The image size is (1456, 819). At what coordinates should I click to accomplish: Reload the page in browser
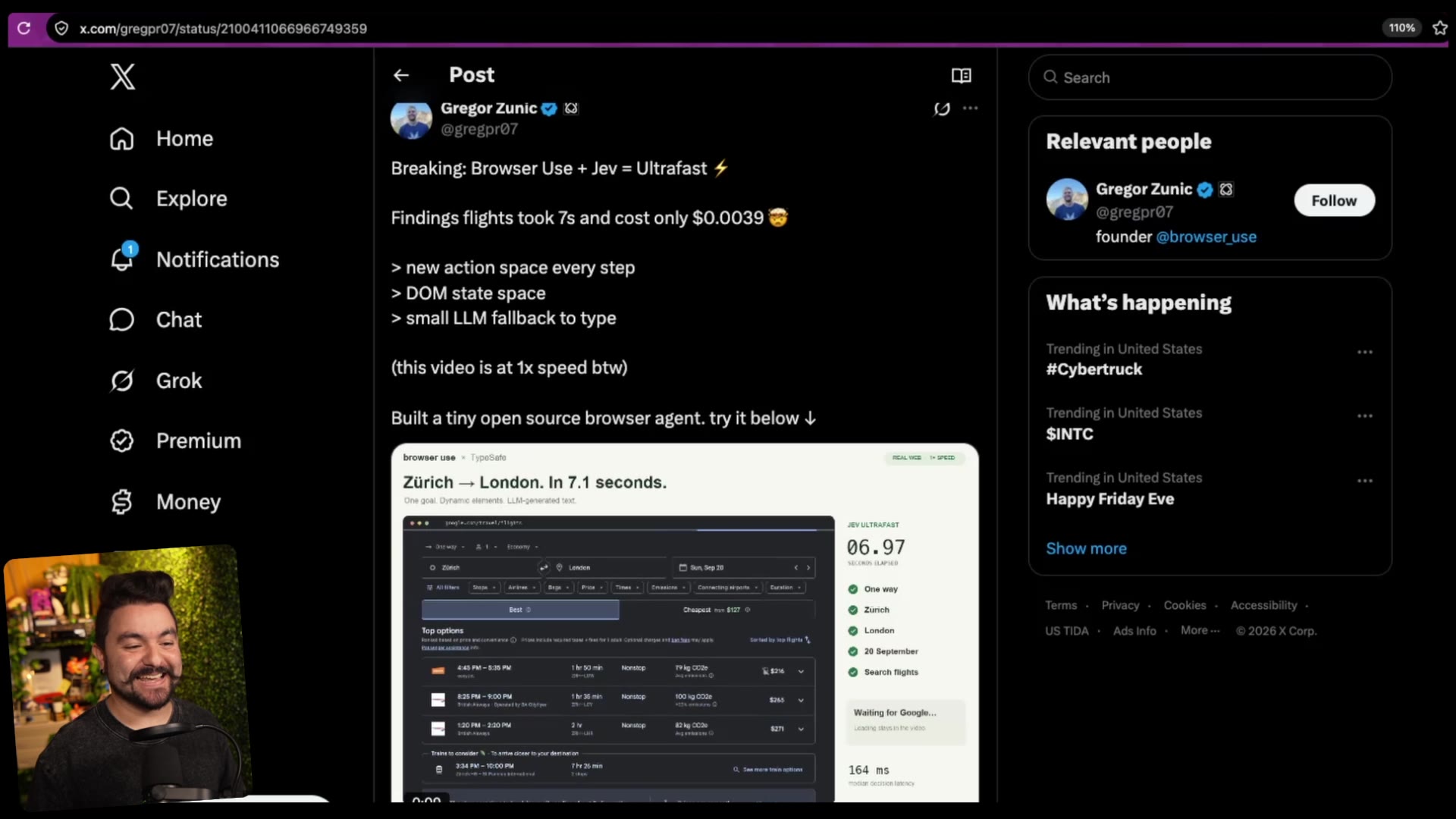coord(24,28)
